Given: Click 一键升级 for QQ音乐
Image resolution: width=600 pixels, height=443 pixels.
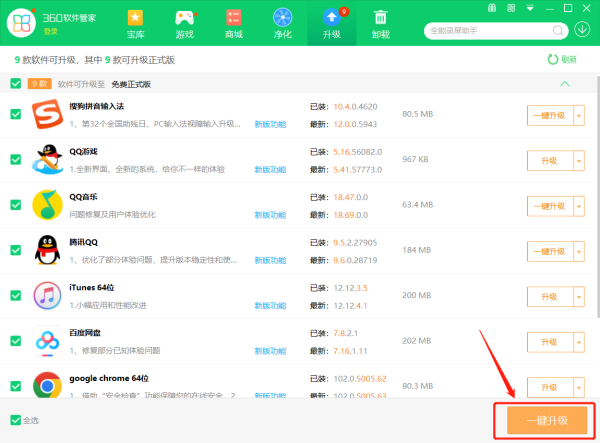Looking at the screenshot, I should point(550,206).
